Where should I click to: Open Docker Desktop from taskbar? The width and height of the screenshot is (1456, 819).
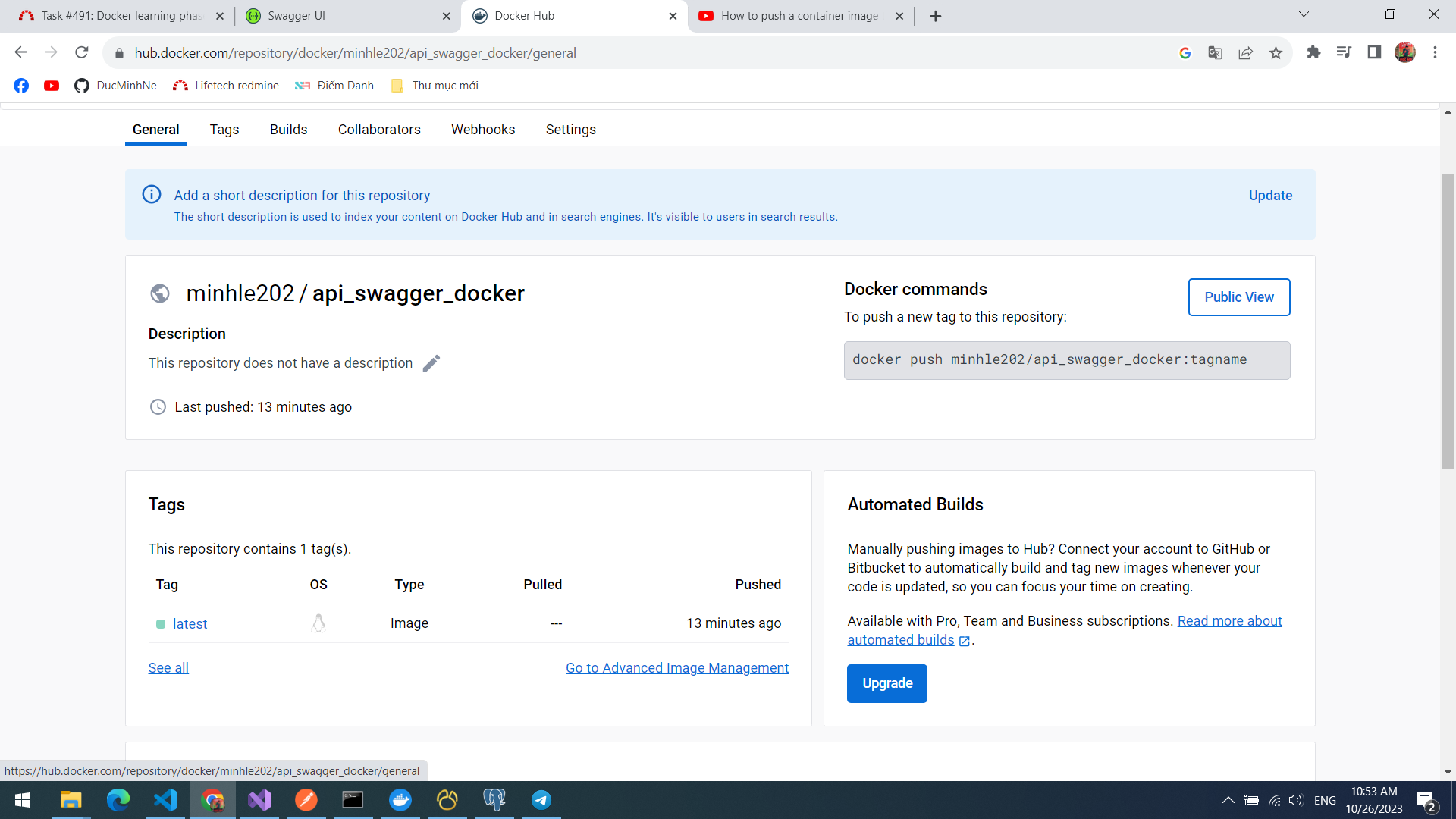(x=400, y=800)
